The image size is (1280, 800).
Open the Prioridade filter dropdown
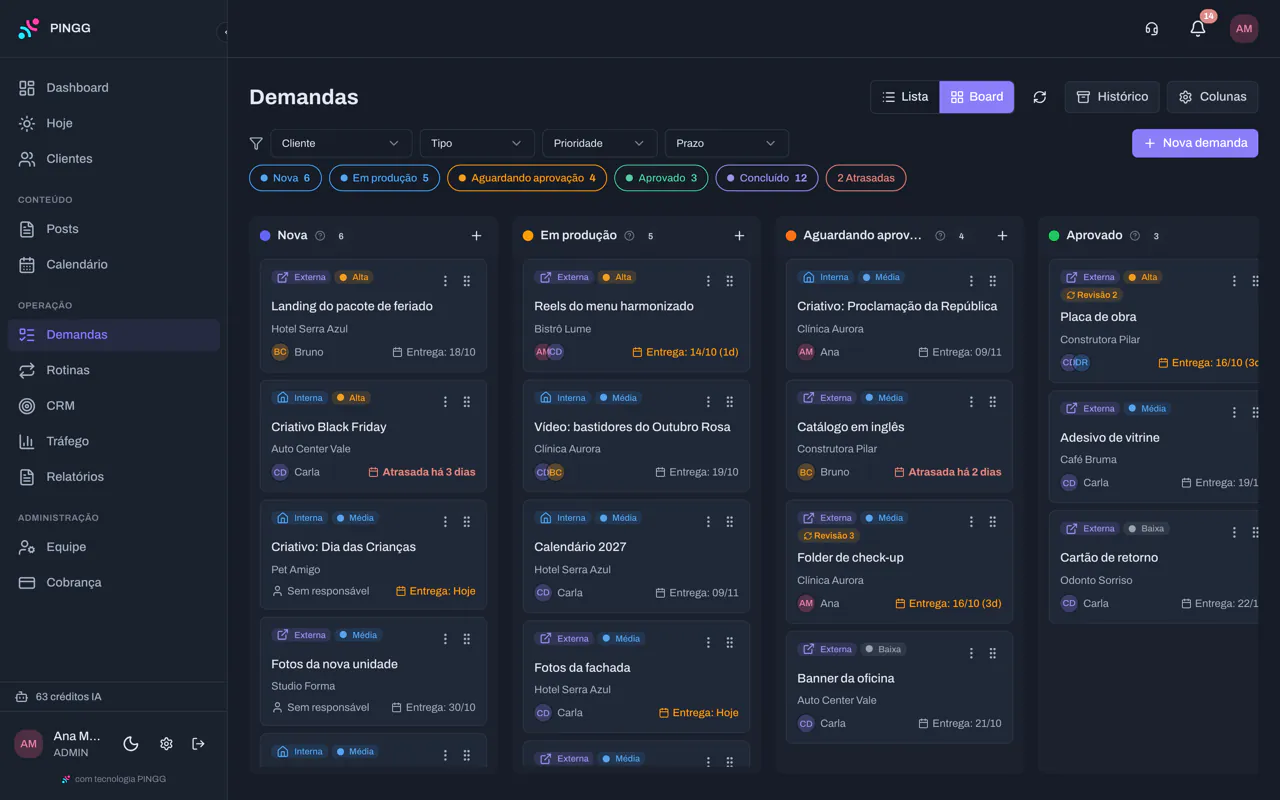[600, 143]
